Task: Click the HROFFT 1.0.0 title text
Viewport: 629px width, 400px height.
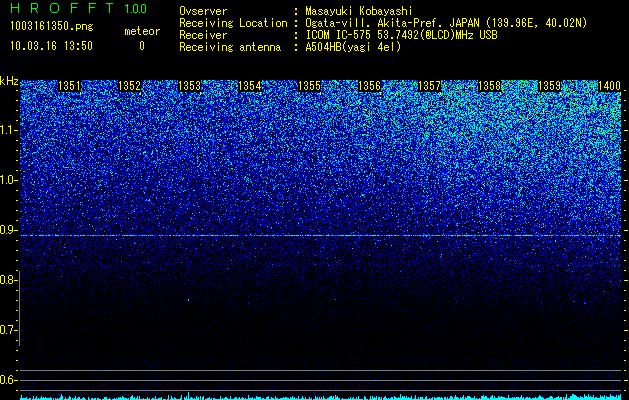Action: click(79, 8)
